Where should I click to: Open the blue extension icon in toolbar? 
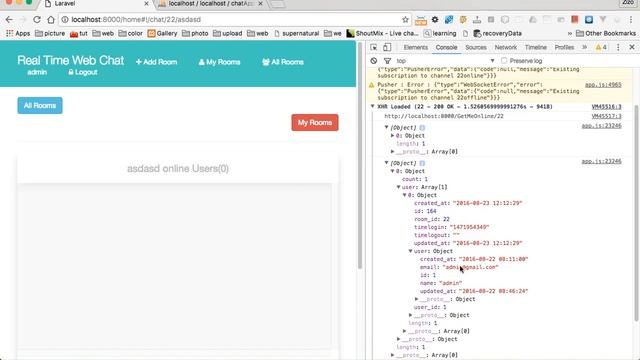point(589,20)
